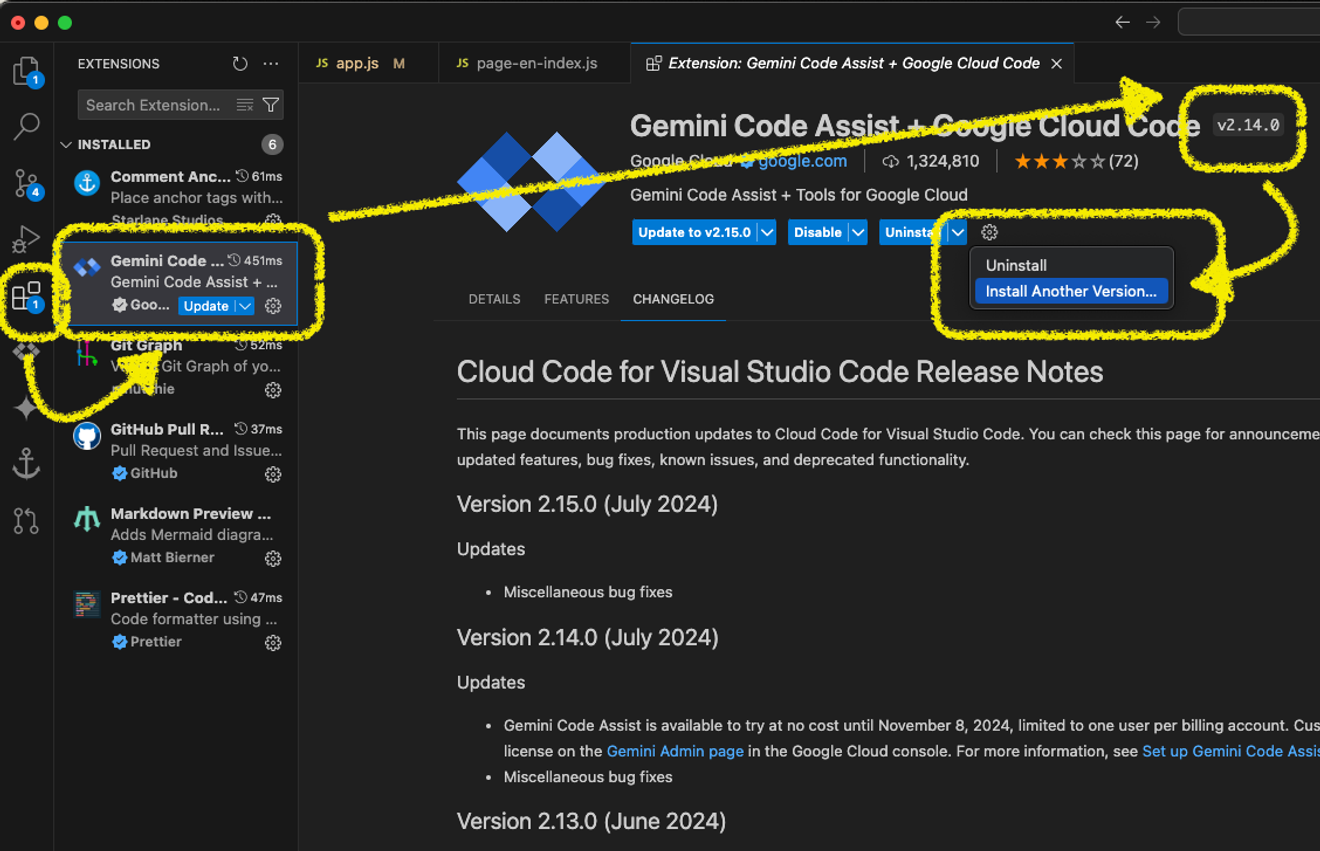Open Git Graph manage gear
This screenshot has height=851, width=1320.
point(273,390)
